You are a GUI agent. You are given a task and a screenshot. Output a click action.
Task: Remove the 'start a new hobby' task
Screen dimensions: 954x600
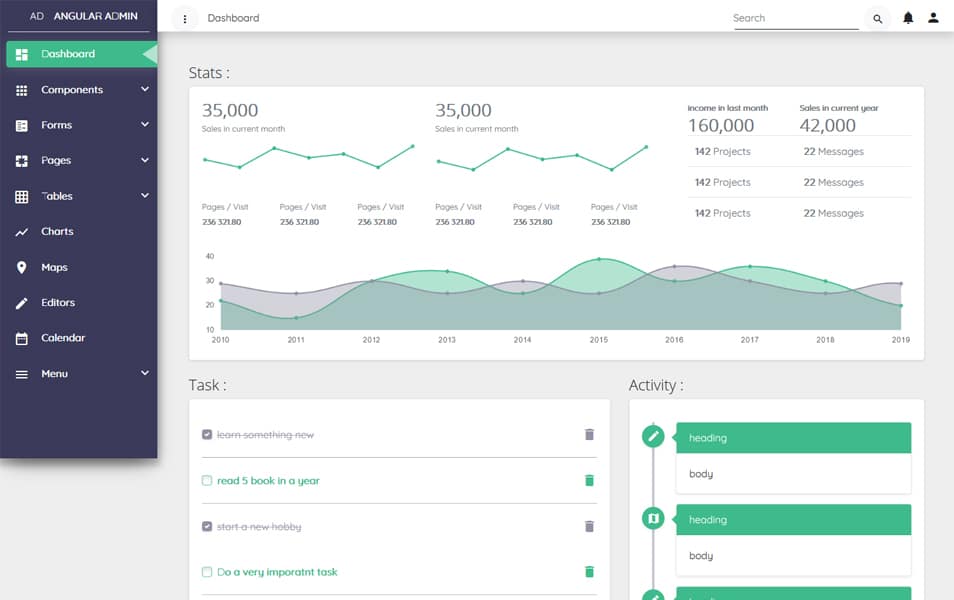pyautogui.click(x=589, y=526)
